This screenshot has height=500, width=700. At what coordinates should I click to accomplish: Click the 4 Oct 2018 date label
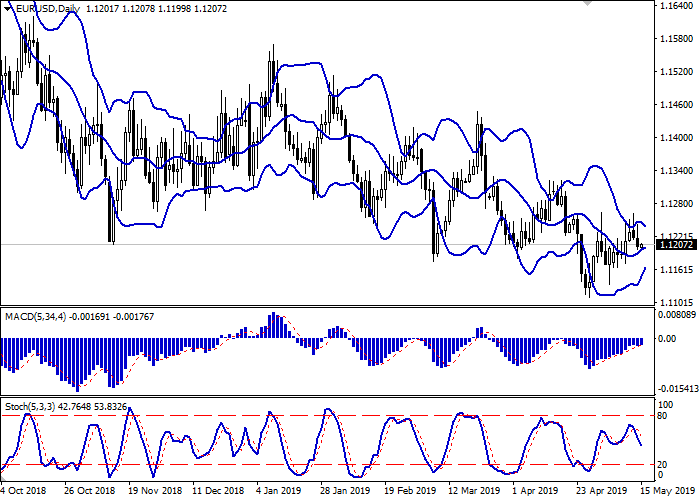24,491
